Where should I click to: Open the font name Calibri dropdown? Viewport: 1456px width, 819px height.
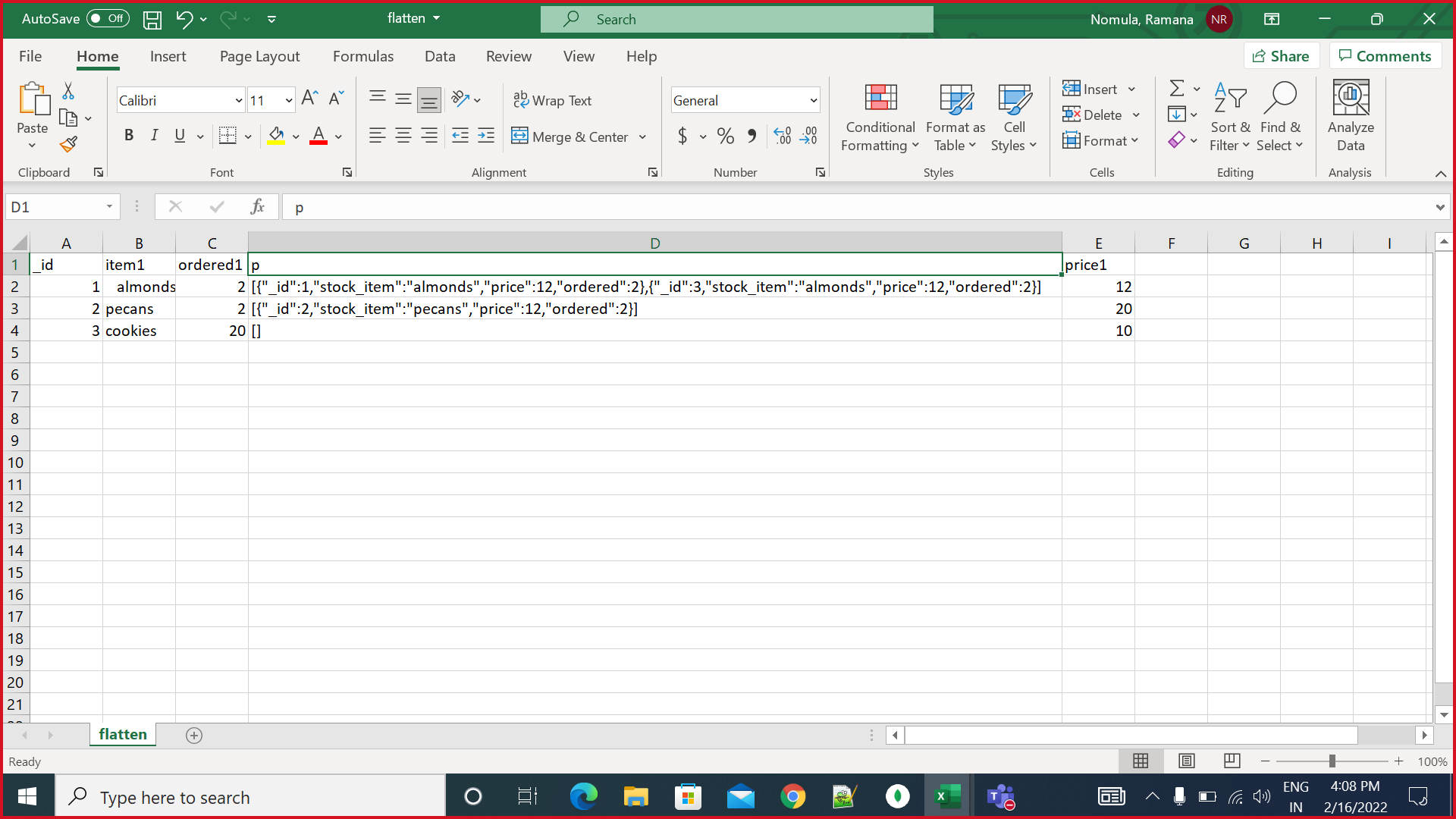tap(238, 100)
